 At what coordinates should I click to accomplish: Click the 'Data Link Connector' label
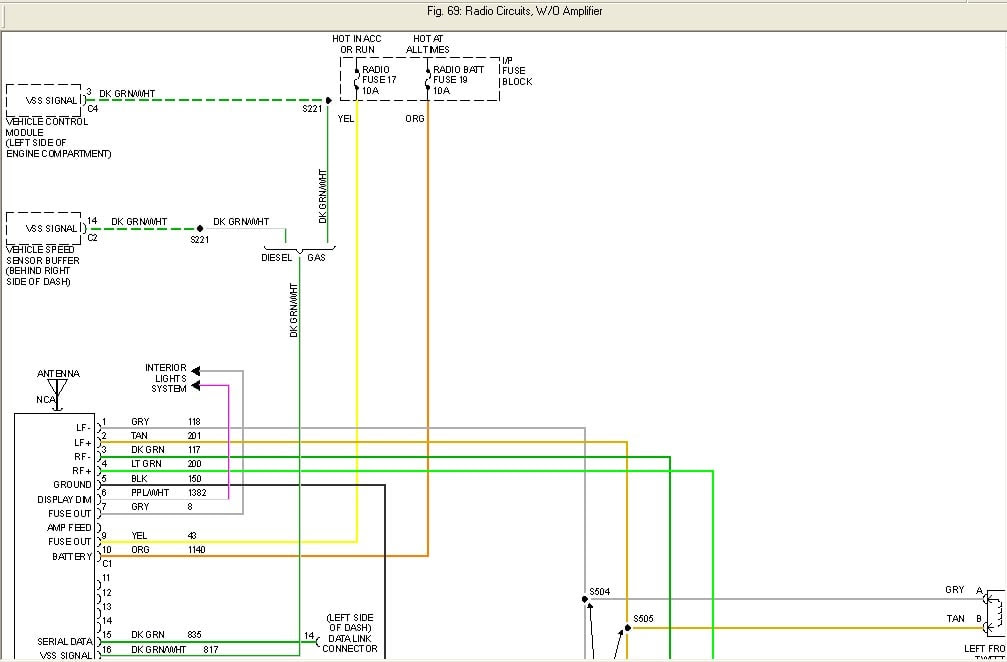tap(350, 642)
